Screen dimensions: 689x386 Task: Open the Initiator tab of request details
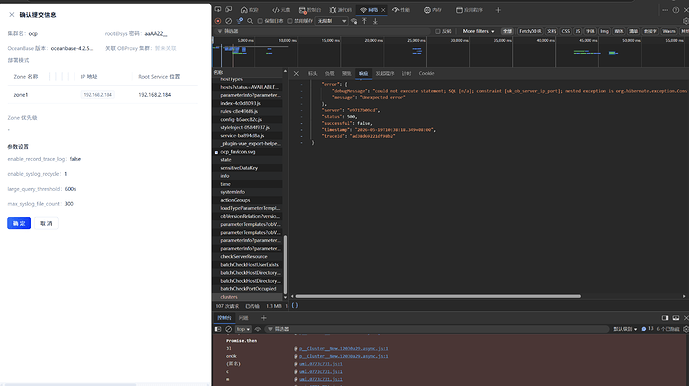(385, 73)
